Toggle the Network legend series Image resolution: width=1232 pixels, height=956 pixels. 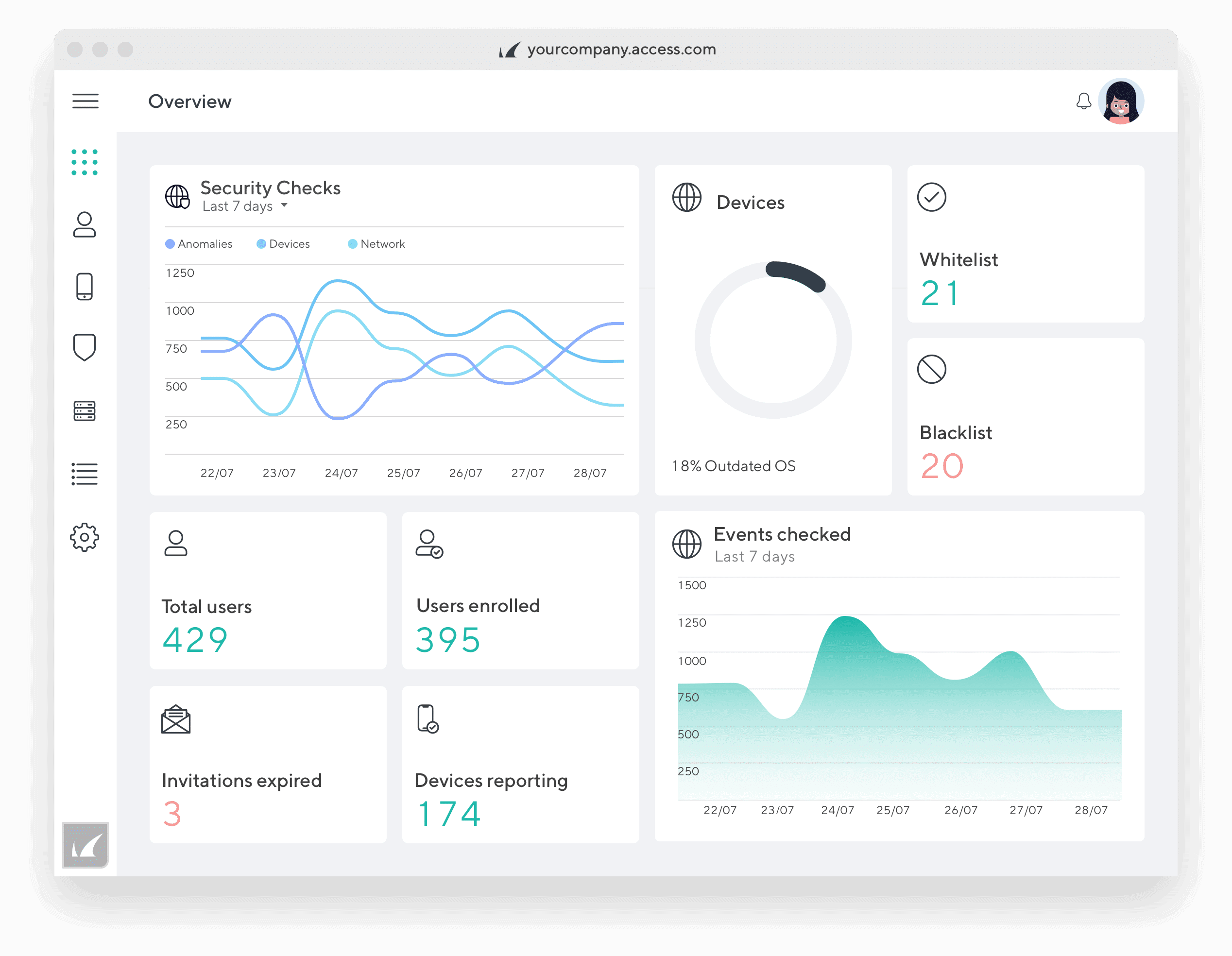pos(376,244)
